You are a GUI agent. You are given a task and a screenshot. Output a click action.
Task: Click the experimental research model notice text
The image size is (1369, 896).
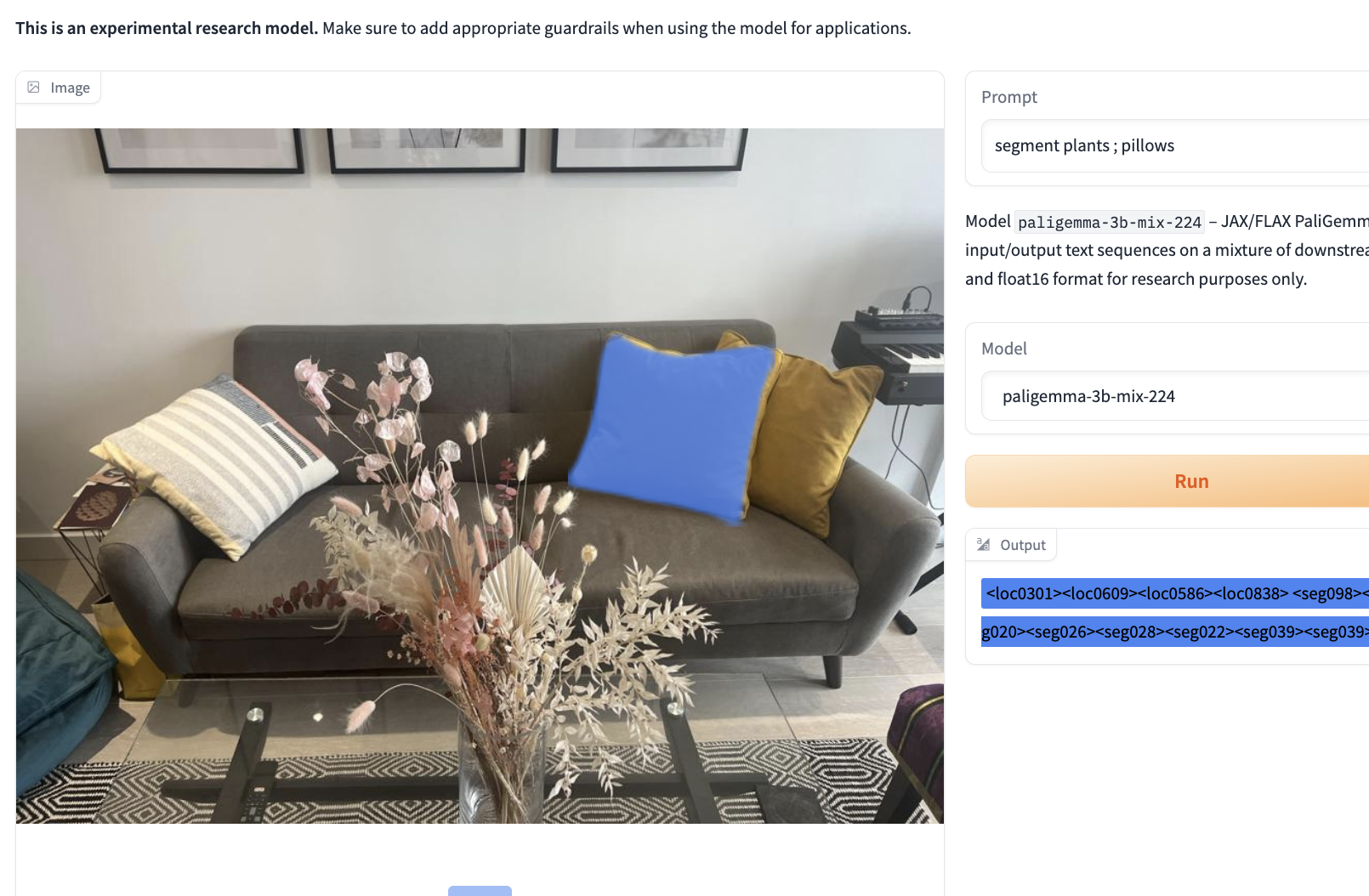click(463, 28)
